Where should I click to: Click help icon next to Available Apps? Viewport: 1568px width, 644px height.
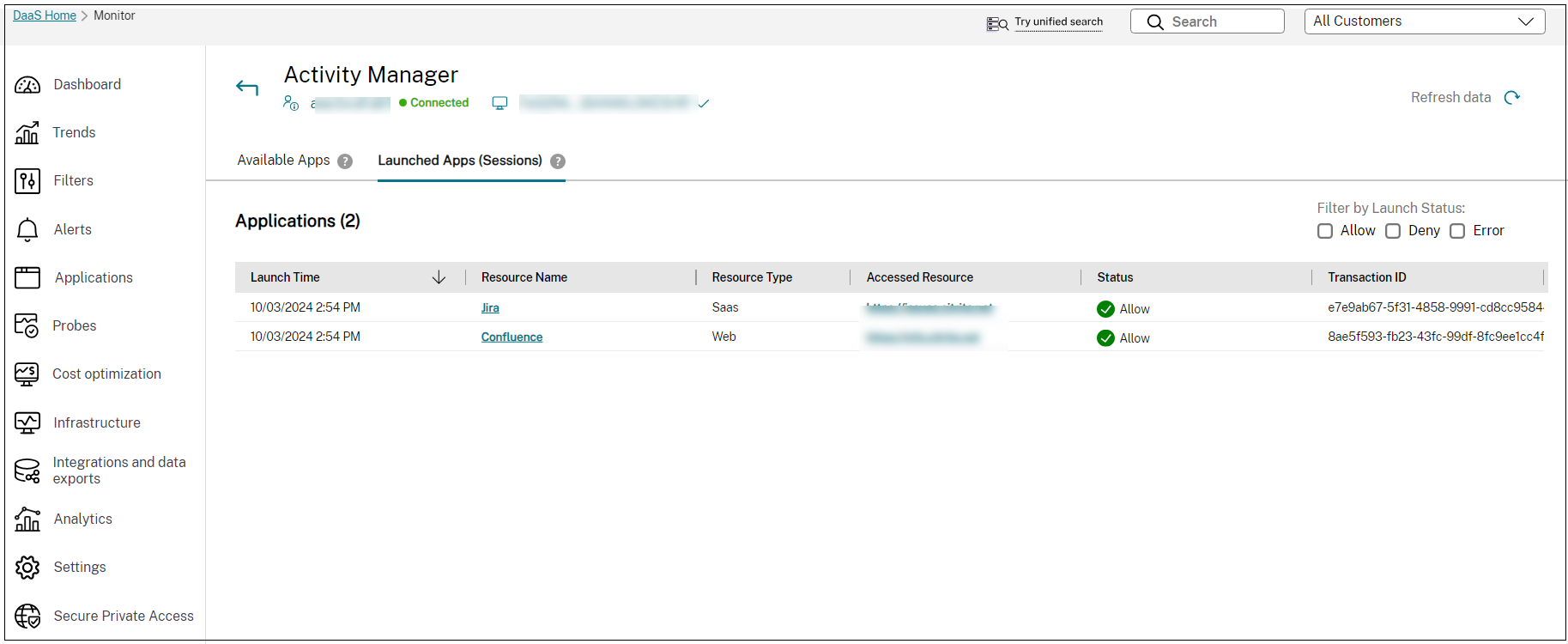pyautogui.click(x=345, y=161)
